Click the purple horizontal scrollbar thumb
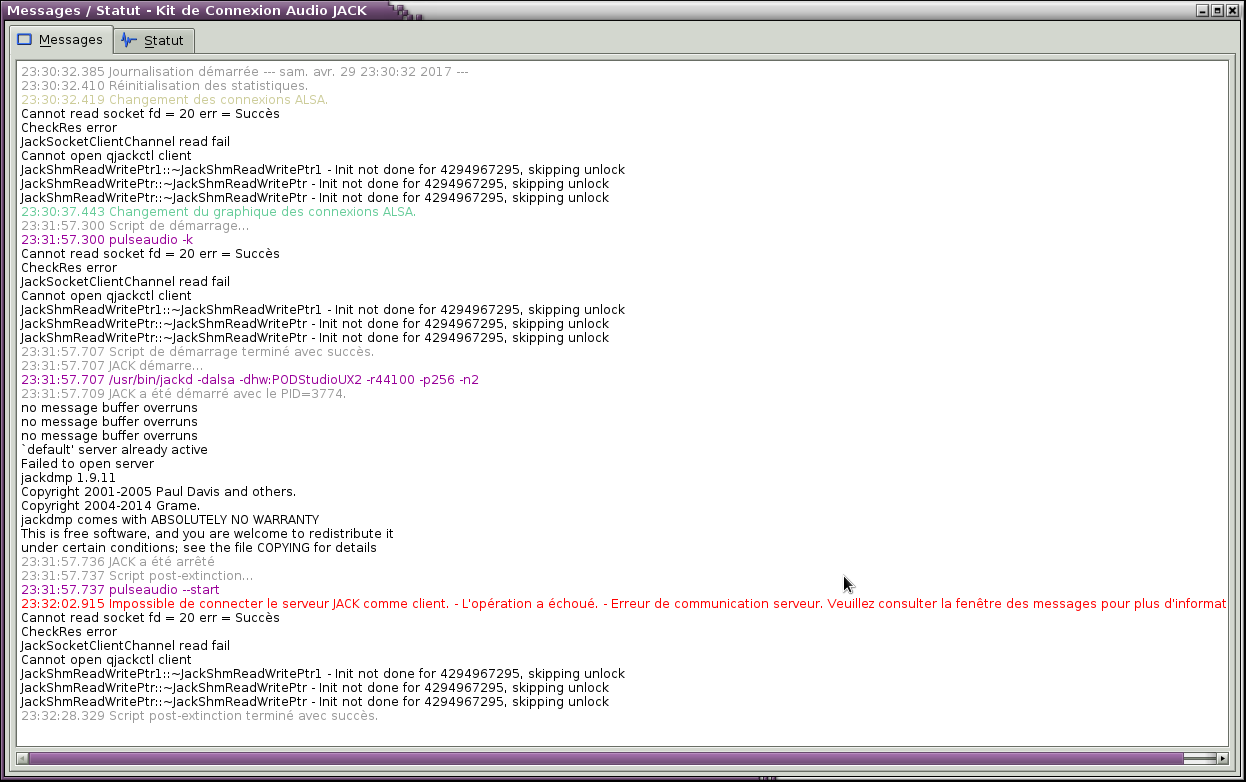This screenshot has height=782, width=1246. pos(606,759)
